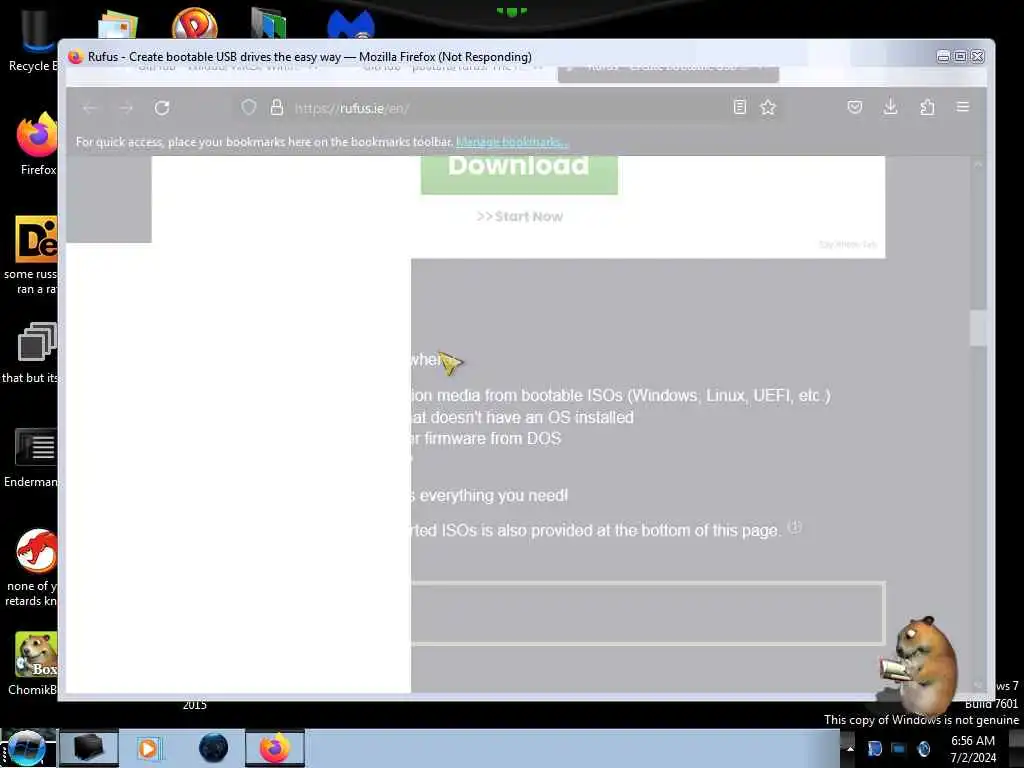Open the black box taskbar app

pos(89,748)
